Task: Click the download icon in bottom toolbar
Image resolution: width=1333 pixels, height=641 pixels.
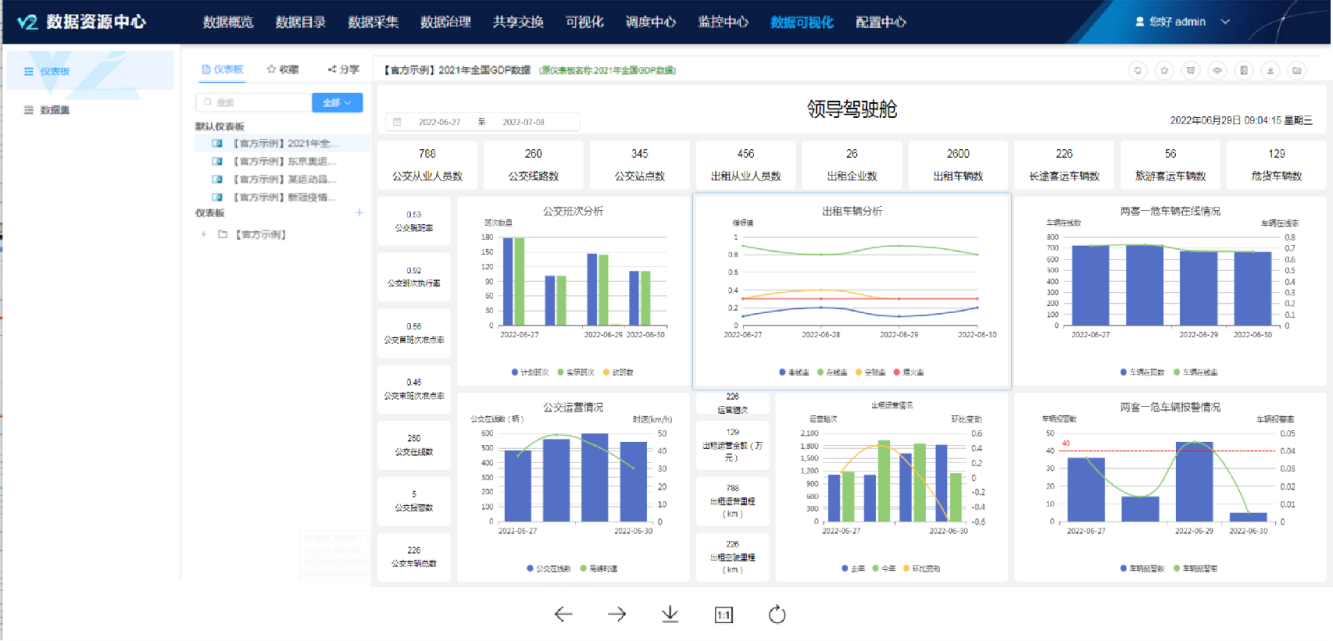Action: point(670,614)
